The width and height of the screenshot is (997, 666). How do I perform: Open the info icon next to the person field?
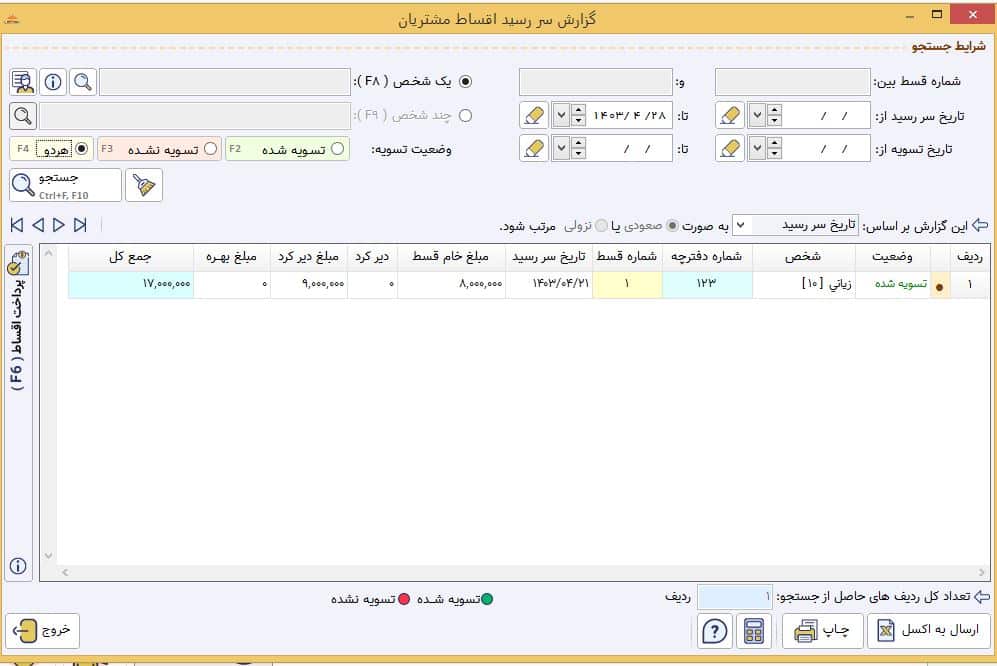(x=53, y=82)
